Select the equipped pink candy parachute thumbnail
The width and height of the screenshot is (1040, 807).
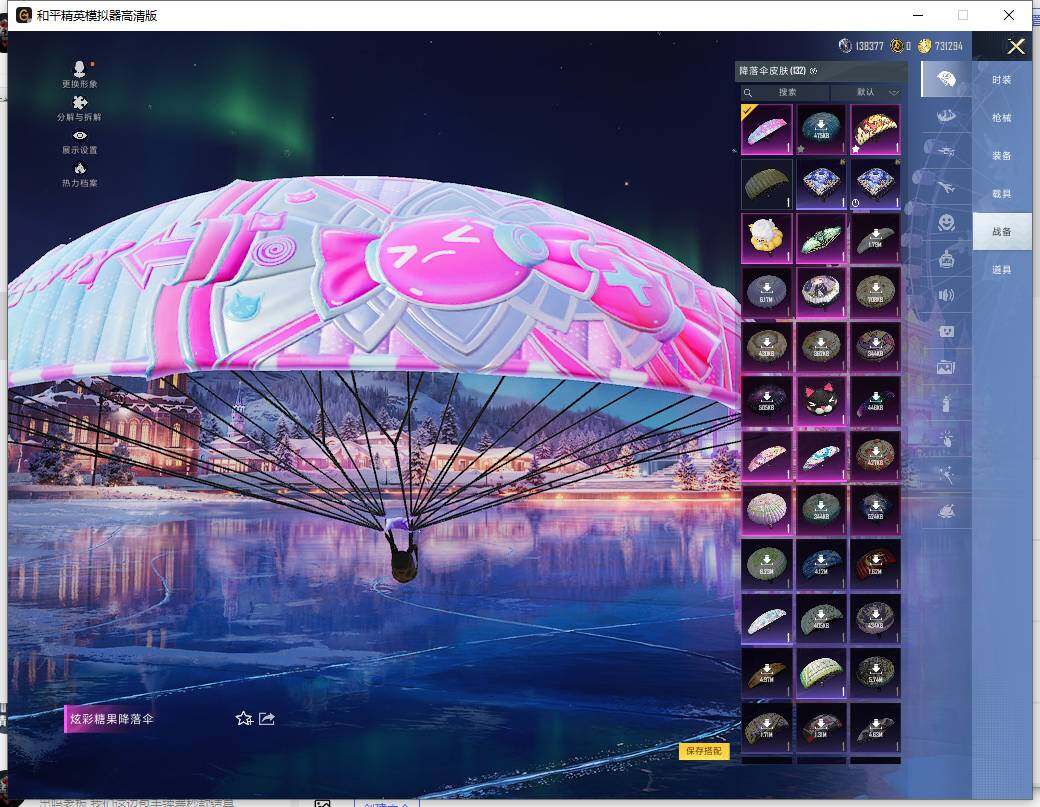pyautogui.click(x=767, y=129)
